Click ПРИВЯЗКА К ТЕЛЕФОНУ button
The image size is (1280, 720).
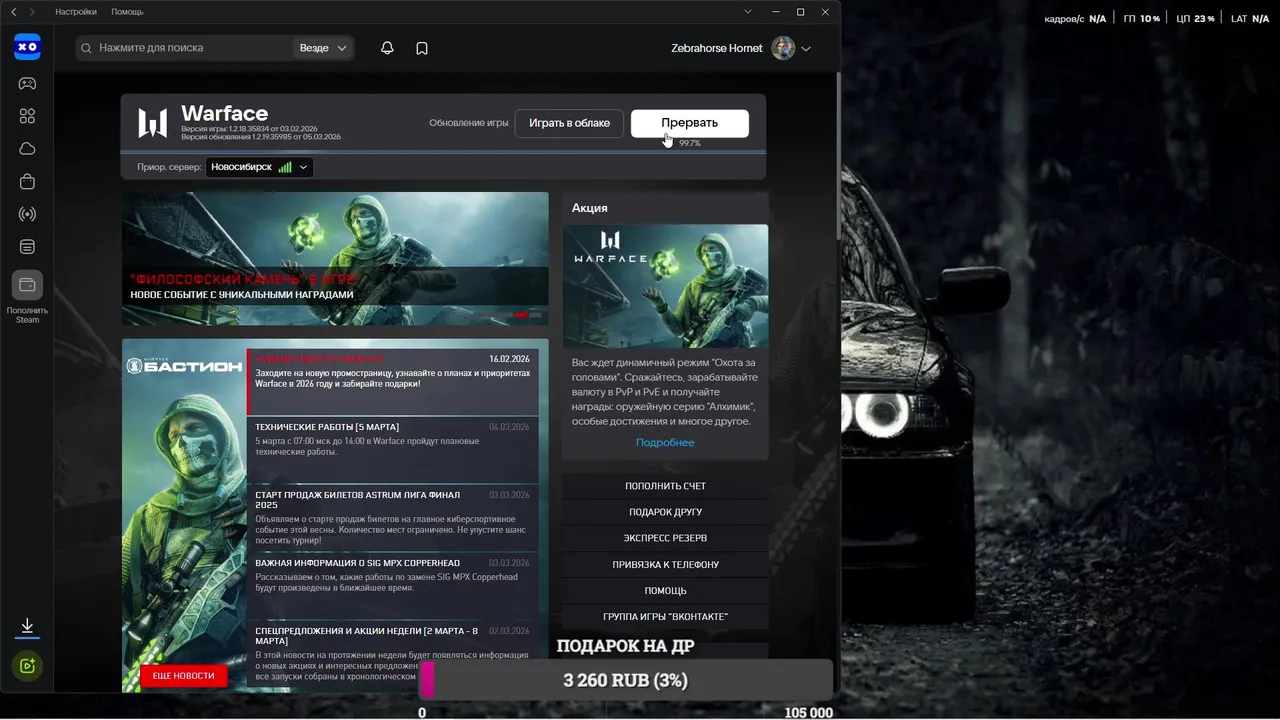(x=665, y=564)
